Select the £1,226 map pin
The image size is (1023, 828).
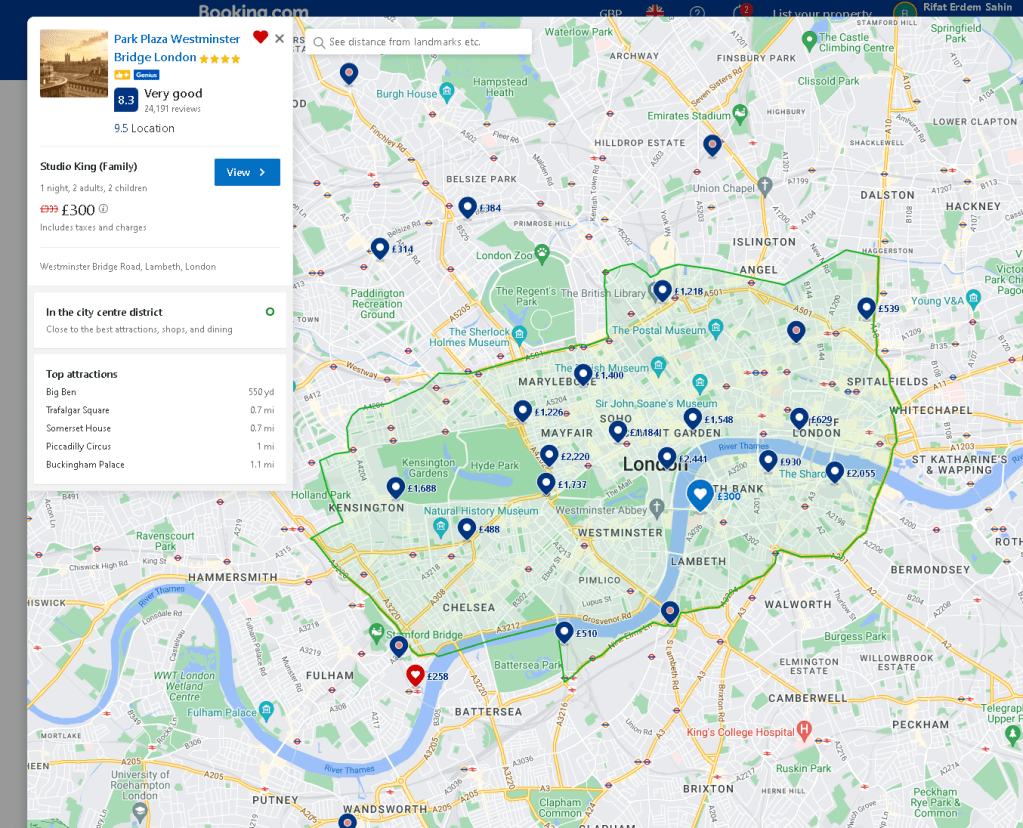(523, 411)
